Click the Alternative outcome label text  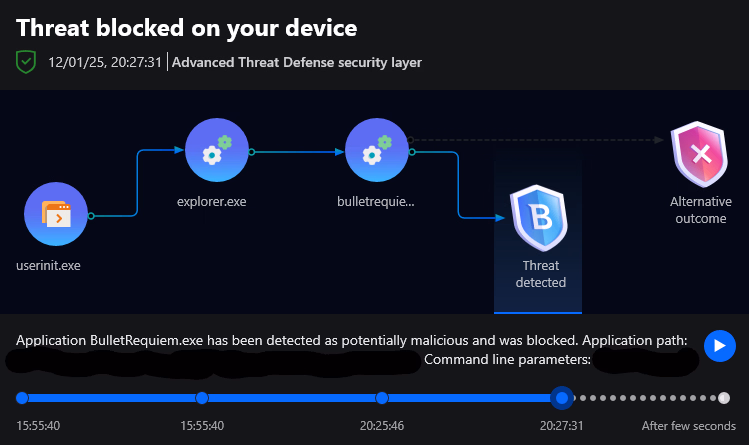point(699,210)
